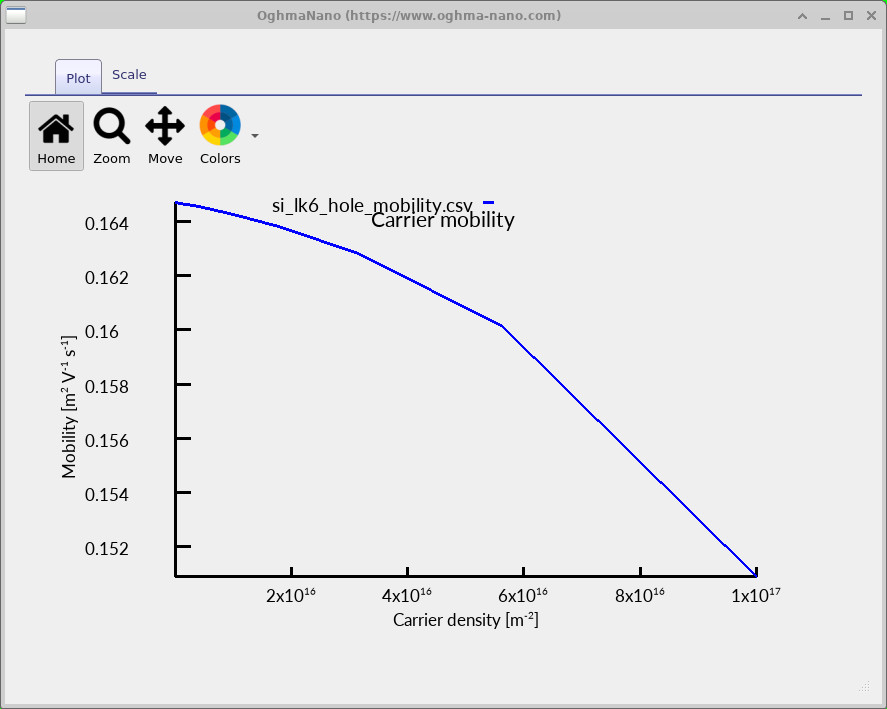The width and height of the screenshot is (887, 709).
Task: Activate the Zoom magnifier tool
Action: [111, 136]
